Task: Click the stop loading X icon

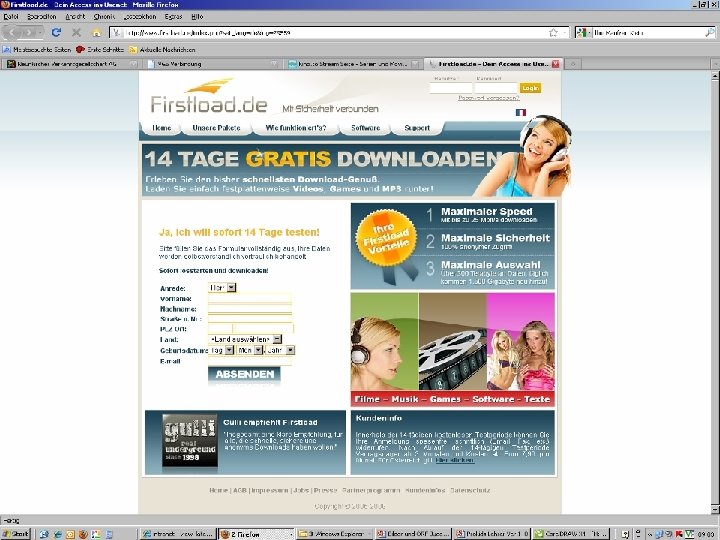Action: pos(76,33)
